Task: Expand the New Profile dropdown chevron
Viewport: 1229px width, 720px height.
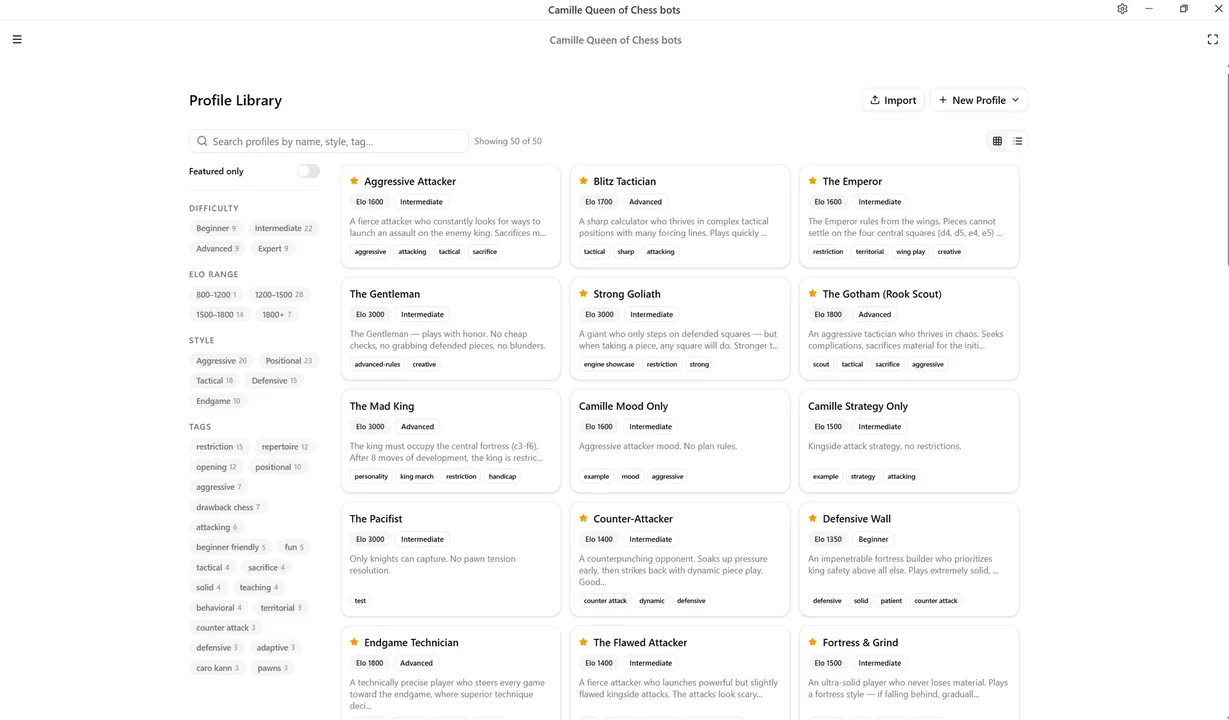Action: point(1015,100)
